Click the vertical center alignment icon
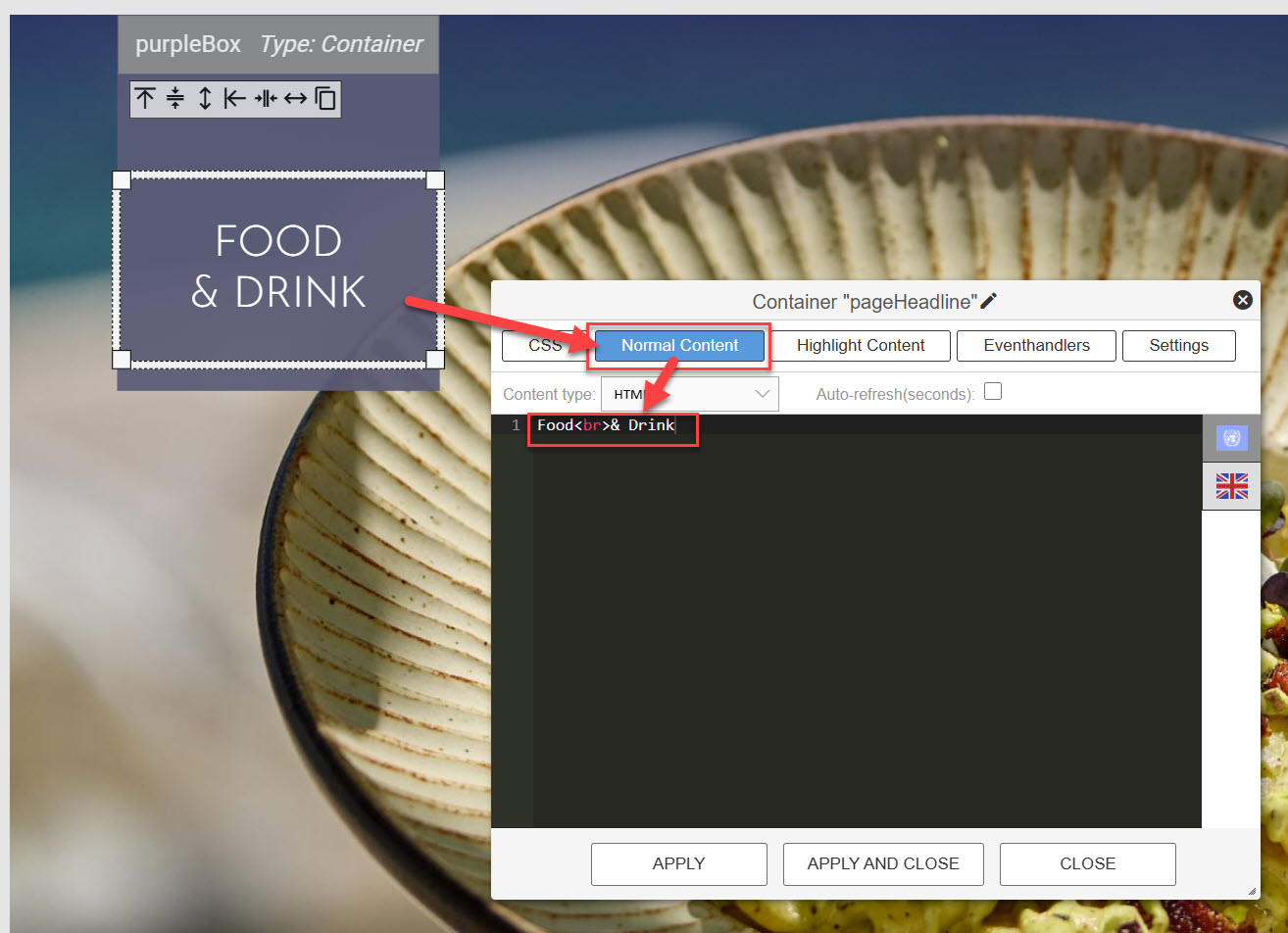The image size is (1288, 933). [x=175, y=99]
